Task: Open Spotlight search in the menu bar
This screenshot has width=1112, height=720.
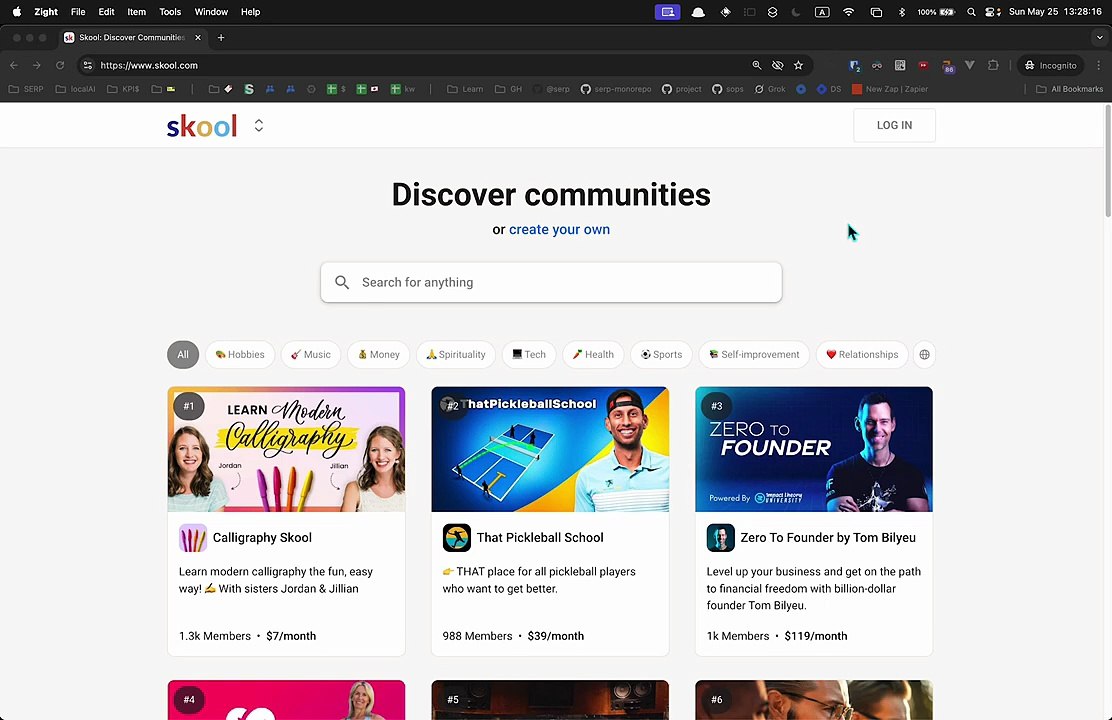Action: pyautogui.click(x=971, y=12)
